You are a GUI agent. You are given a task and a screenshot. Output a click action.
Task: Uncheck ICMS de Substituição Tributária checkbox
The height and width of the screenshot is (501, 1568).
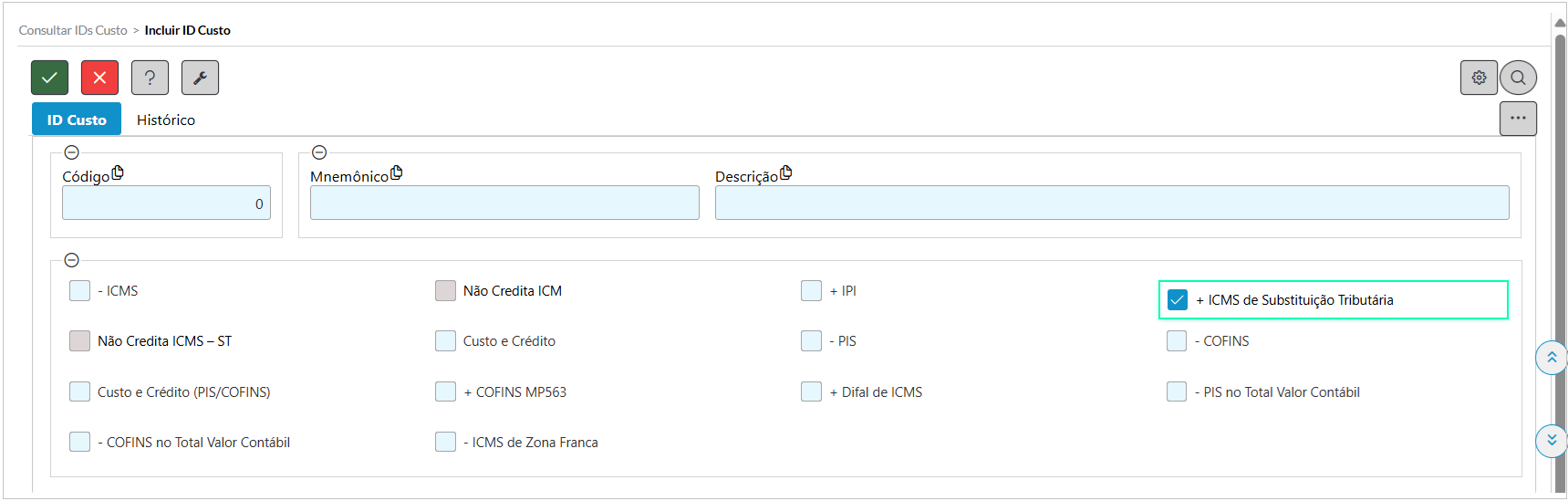1178,300
